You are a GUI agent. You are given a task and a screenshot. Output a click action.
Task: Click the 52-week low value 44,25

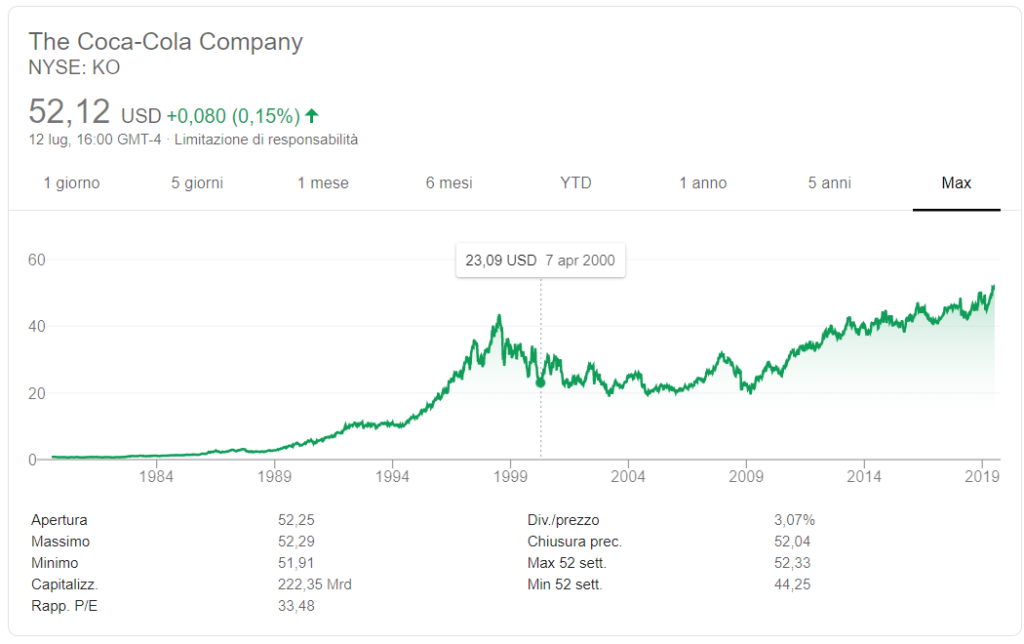pos(792,585)
